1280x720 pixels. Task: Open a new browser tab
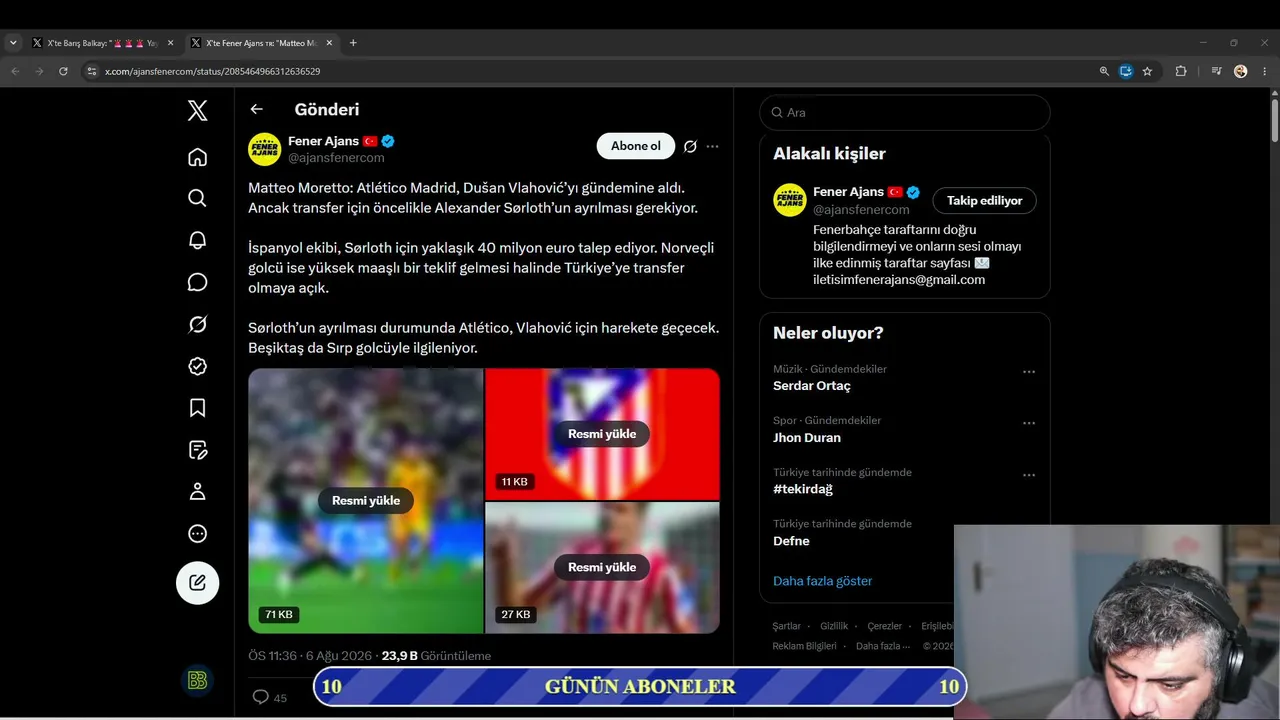click(x=353, y=43)
